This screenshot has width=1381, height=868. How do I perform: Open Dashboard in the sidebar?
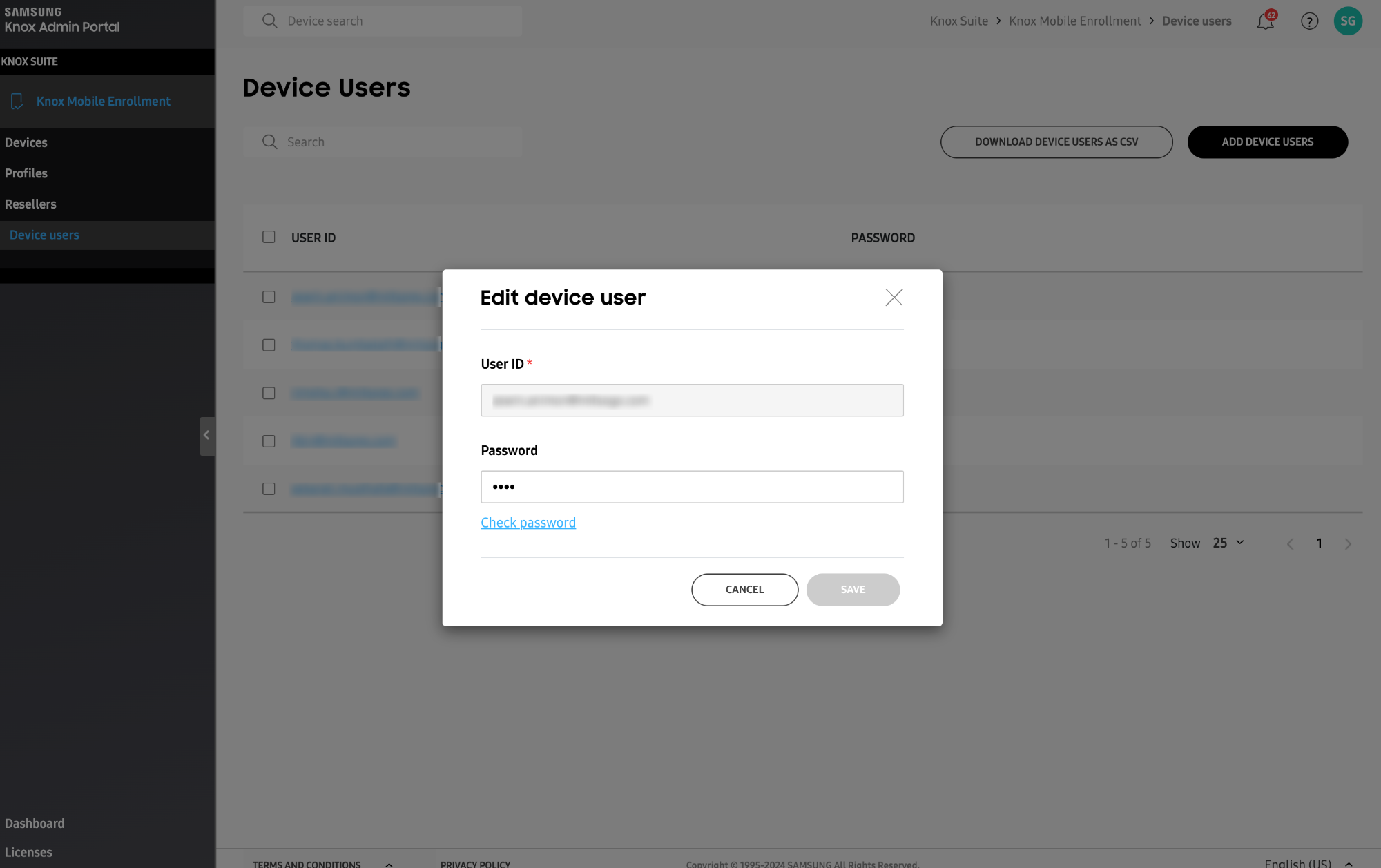pyautogui.click(x=35, y=824)
